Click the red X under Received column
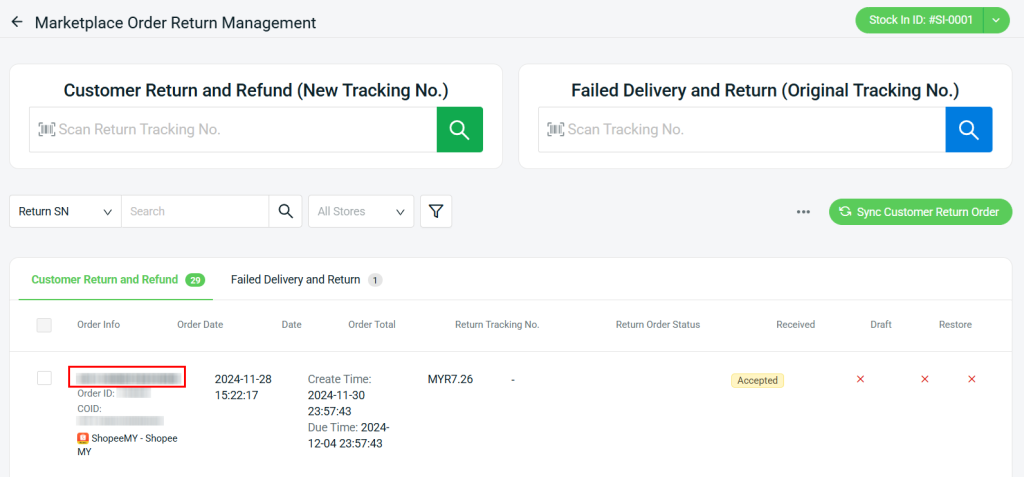This screenshot has height=477, width=1024. pos(860,379)
